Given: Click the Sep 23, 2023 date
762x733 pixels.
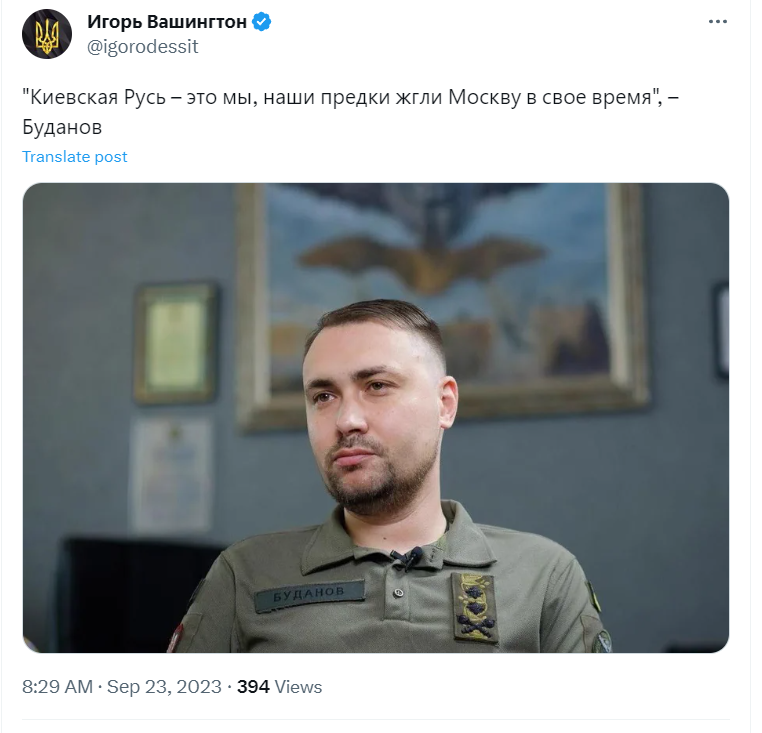Looking at the screenshot, I should coord(164,687).
